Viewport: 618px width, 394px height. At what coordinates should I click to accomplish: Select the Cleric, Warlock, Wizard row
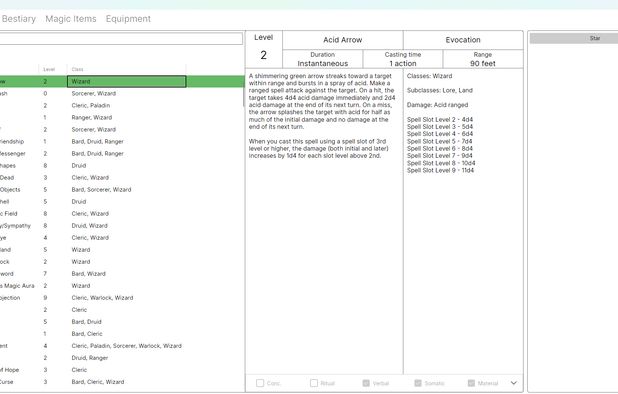[x=121, y=298]
